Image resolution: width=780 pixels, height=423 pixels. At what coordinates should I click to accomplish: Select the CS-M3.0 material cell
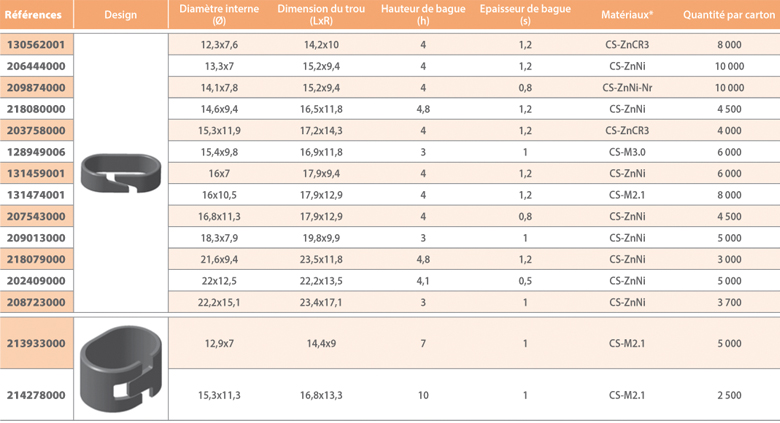[628, 152]
